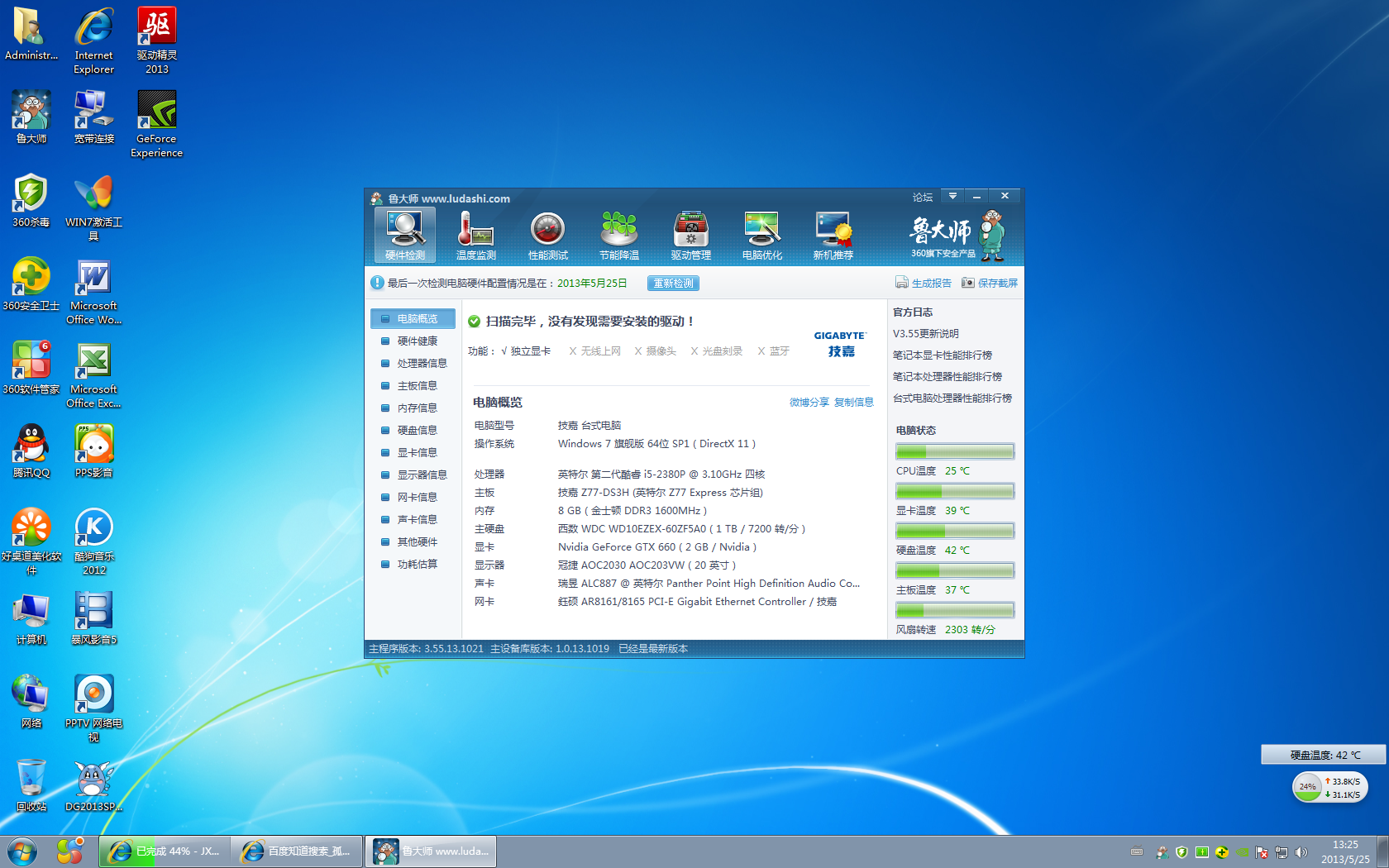Open 驱动管理 driver management
This screenshot has width=1389, height=868.
pyautogui.click(x=690, y=236)
